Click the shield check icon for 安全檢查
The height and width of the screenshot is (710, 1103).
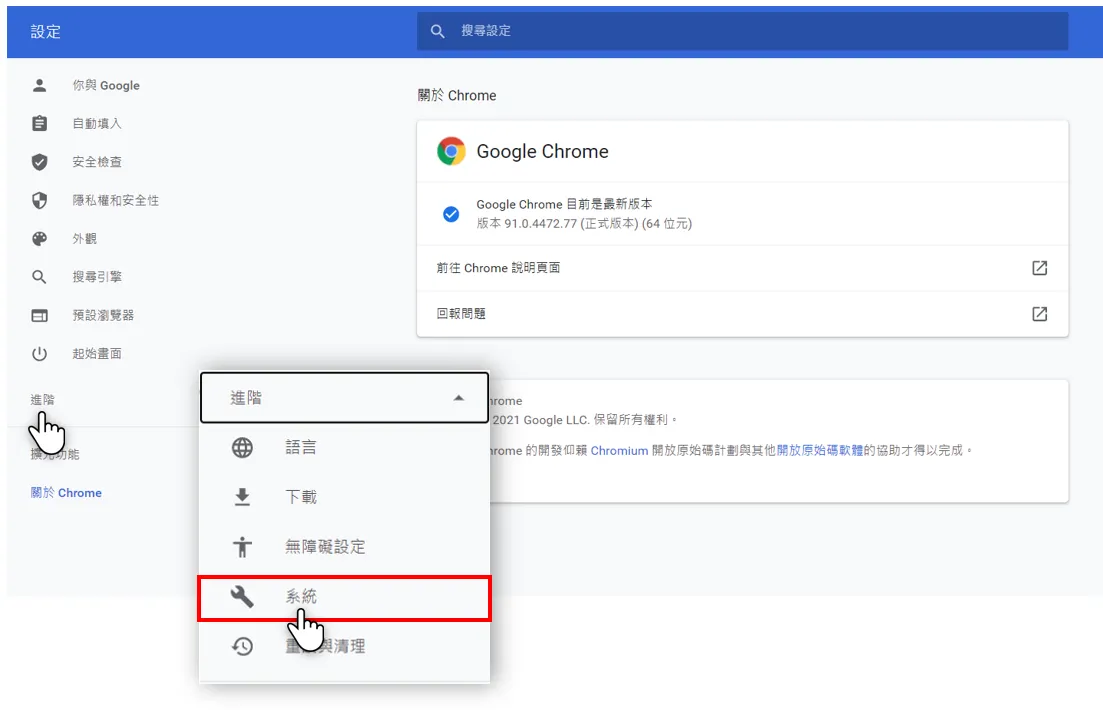pyautogui.click(x=39, y=162)
